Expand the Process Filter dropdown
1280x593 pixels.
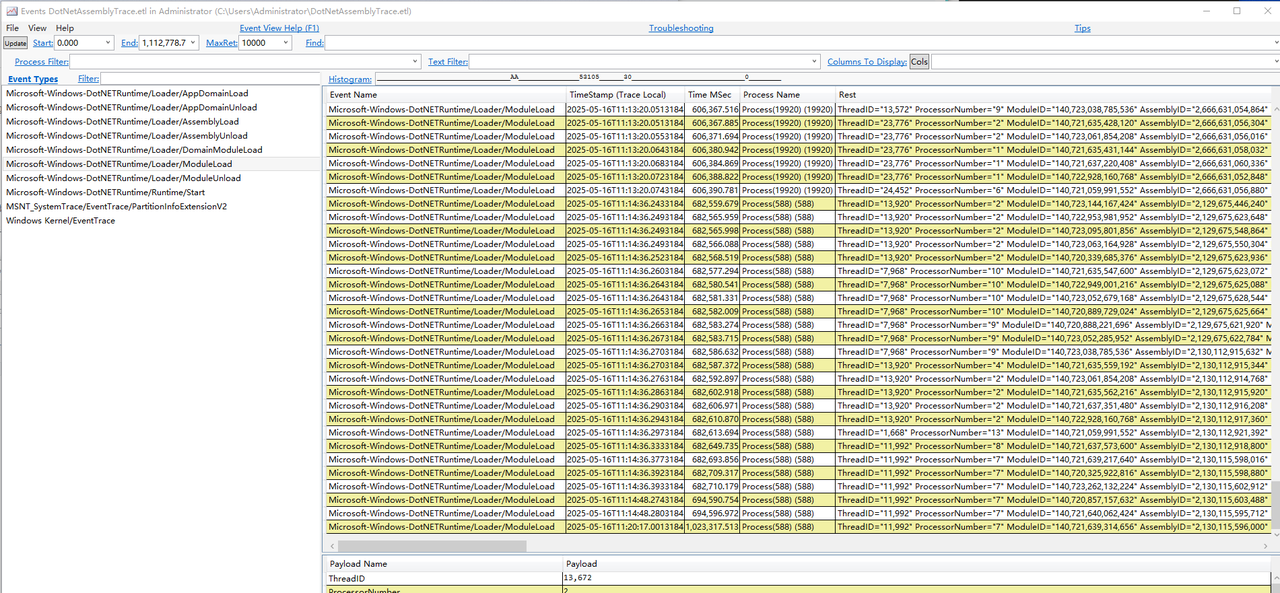[415, 62]
